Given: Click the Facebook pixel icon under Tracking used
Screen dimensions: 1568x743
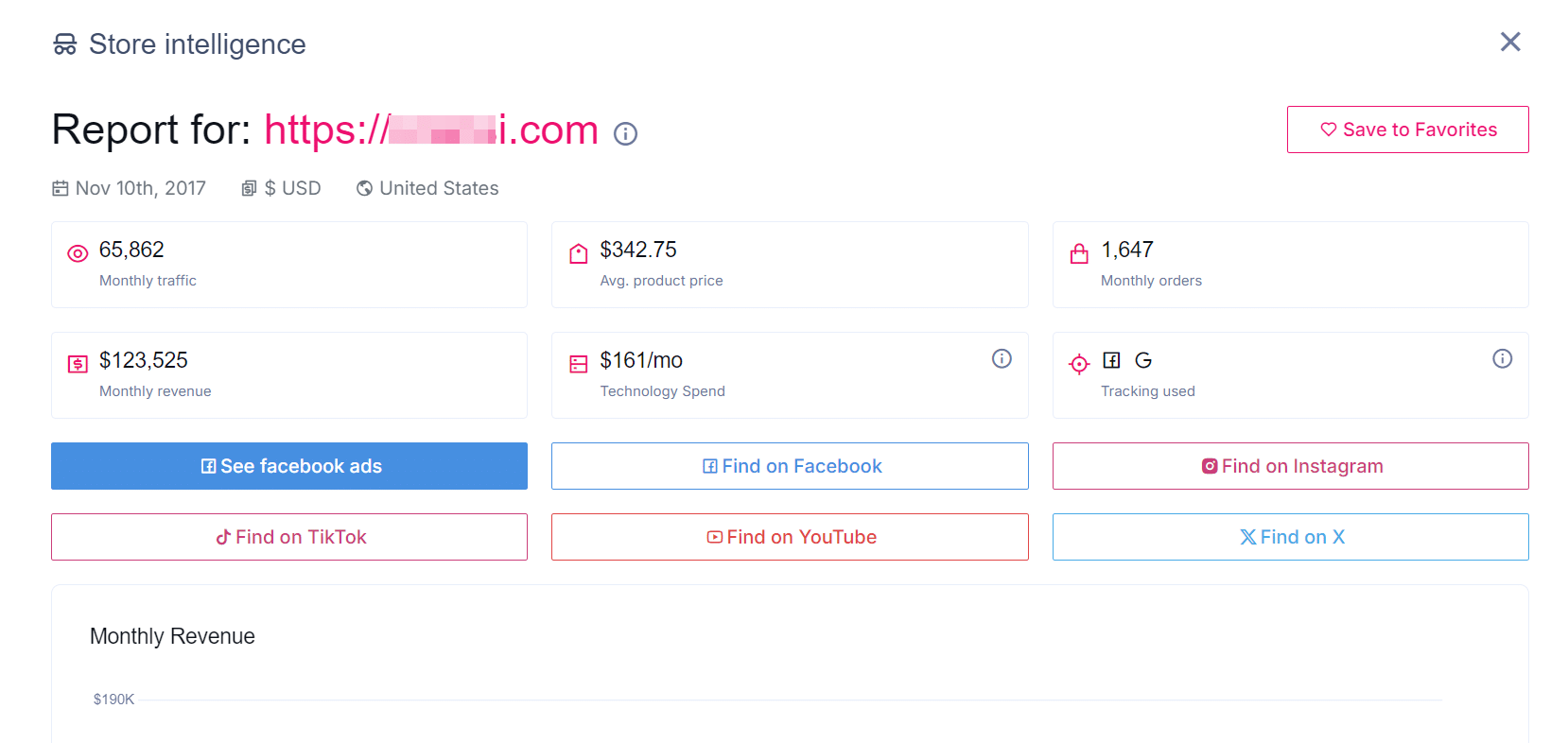Looking at the screenshot, I should tap(1112, 360).
